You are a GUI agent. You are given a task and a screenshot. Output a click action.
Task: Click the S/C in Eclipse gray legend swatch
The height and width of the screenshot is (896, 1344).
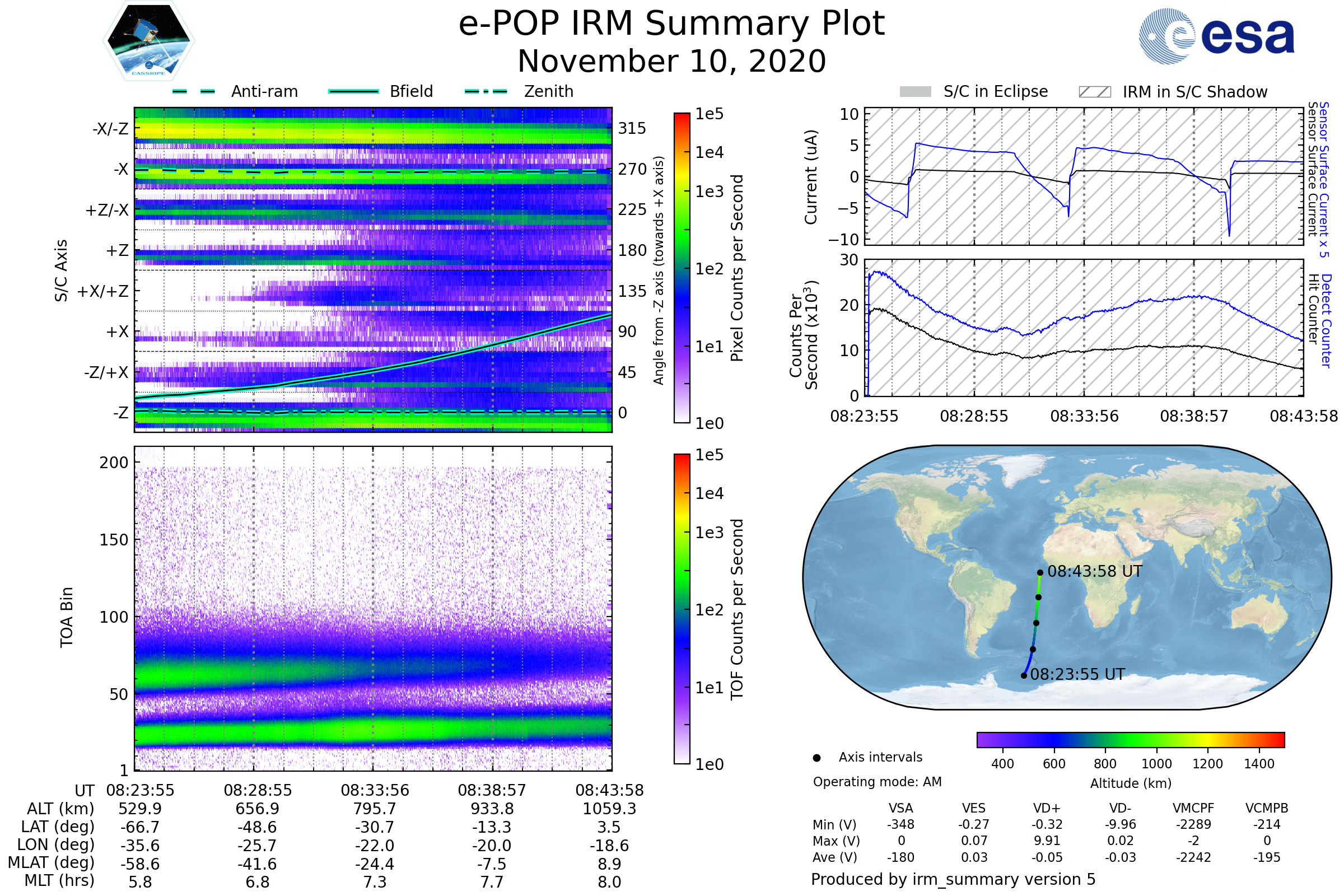[x=916, y=92]
